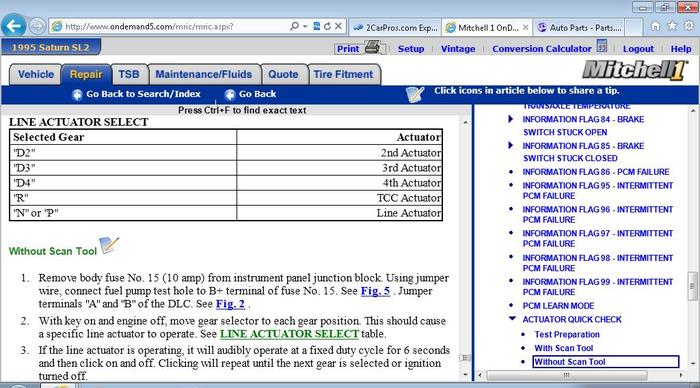The width and height of the screenshot is (700, 388).
Task: Open INFORMATION FLAG 97 - INTERMITTENT PCM FAILURE
Action: click(597, 238)
